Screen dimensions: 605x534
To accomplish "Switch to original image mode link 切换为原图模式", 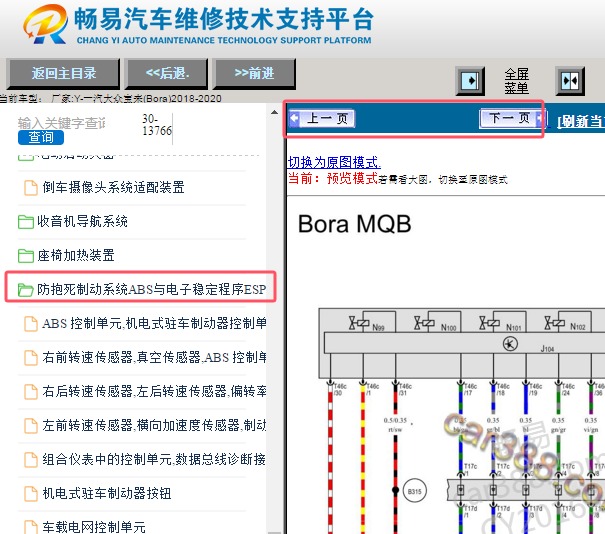I will (334, 162).
